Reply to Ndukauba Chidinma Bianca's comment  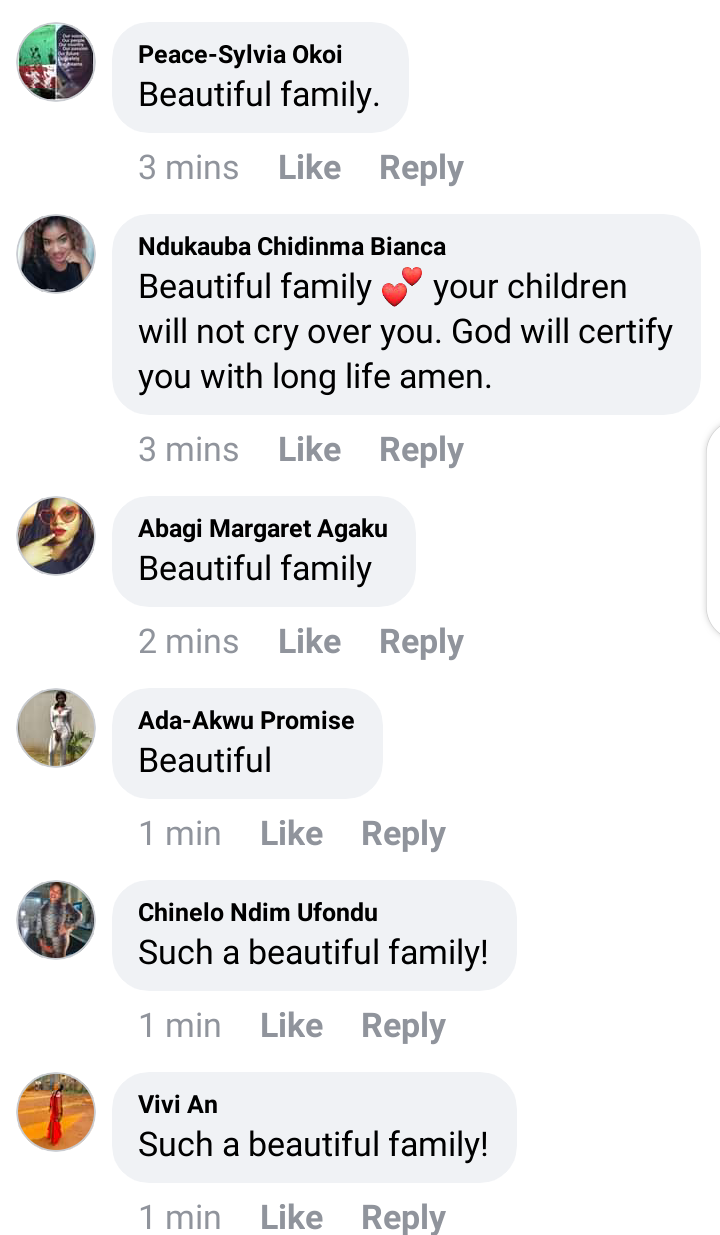[x=421, y=450]
